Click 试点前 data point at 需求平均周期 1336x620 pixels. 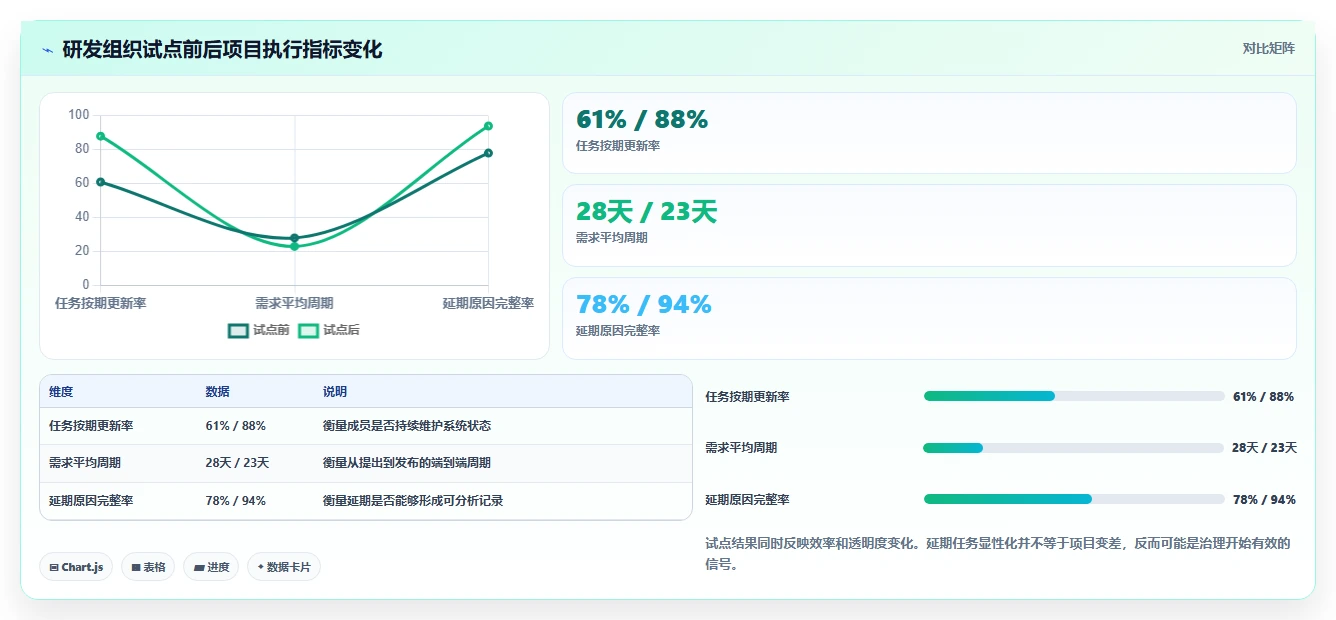pos(294,238)
